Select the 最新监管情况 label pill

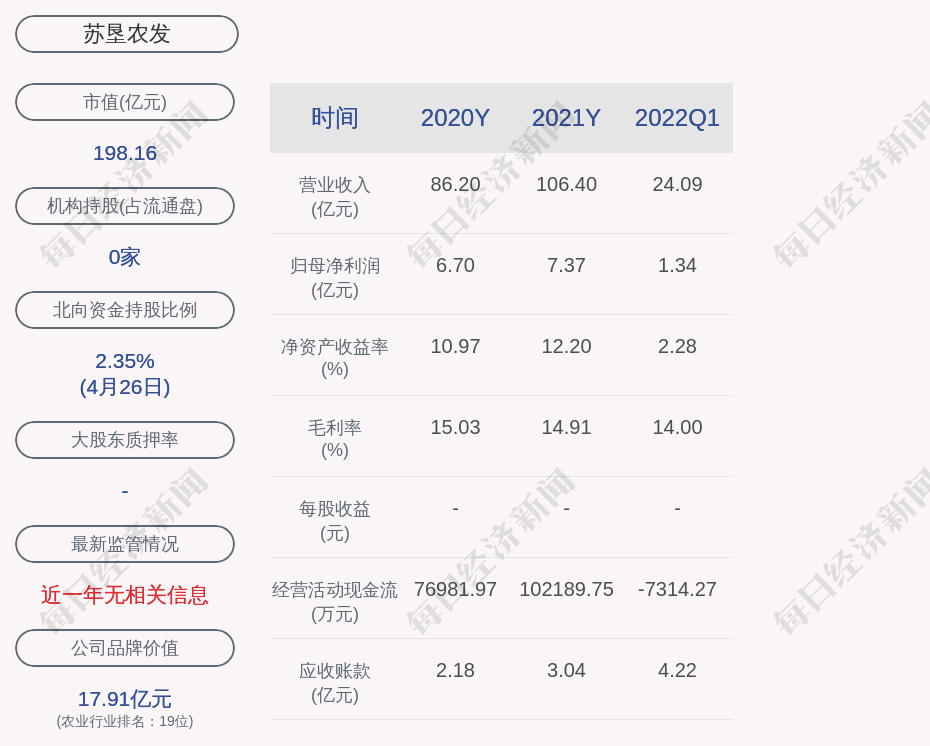125,544
